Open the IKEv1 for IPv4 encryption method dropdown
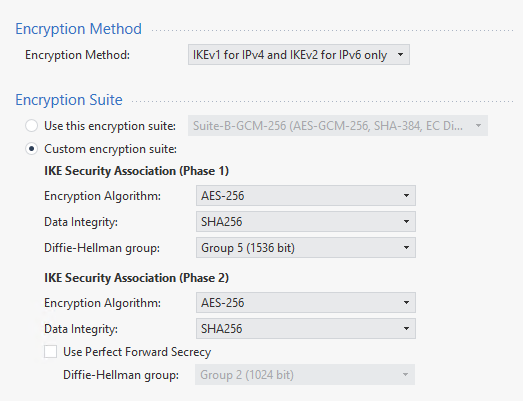This screenshot has width=523, height=401. tap(299, 55)
